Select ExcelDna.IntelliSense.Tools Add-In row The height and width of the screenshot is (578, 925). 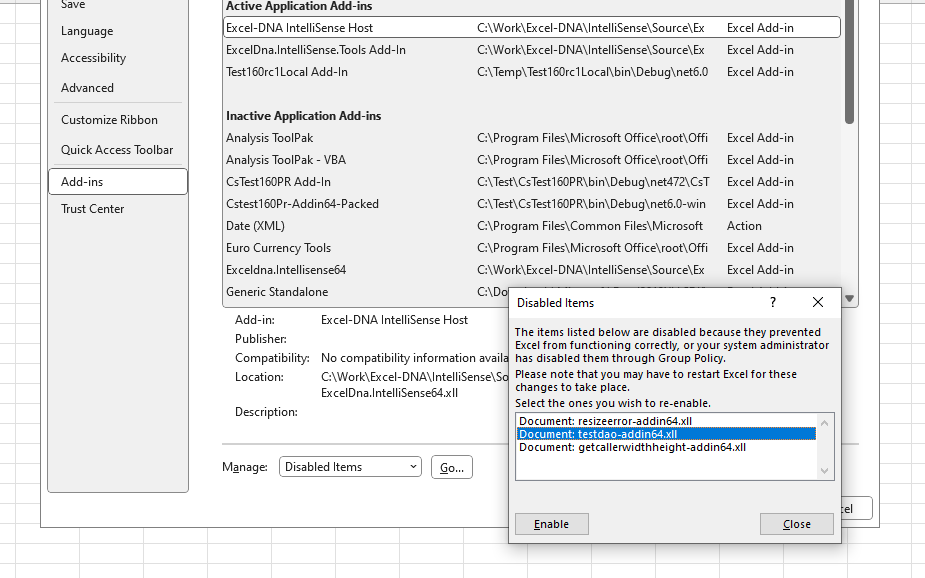pyautogui.click(x=532, y=50)
